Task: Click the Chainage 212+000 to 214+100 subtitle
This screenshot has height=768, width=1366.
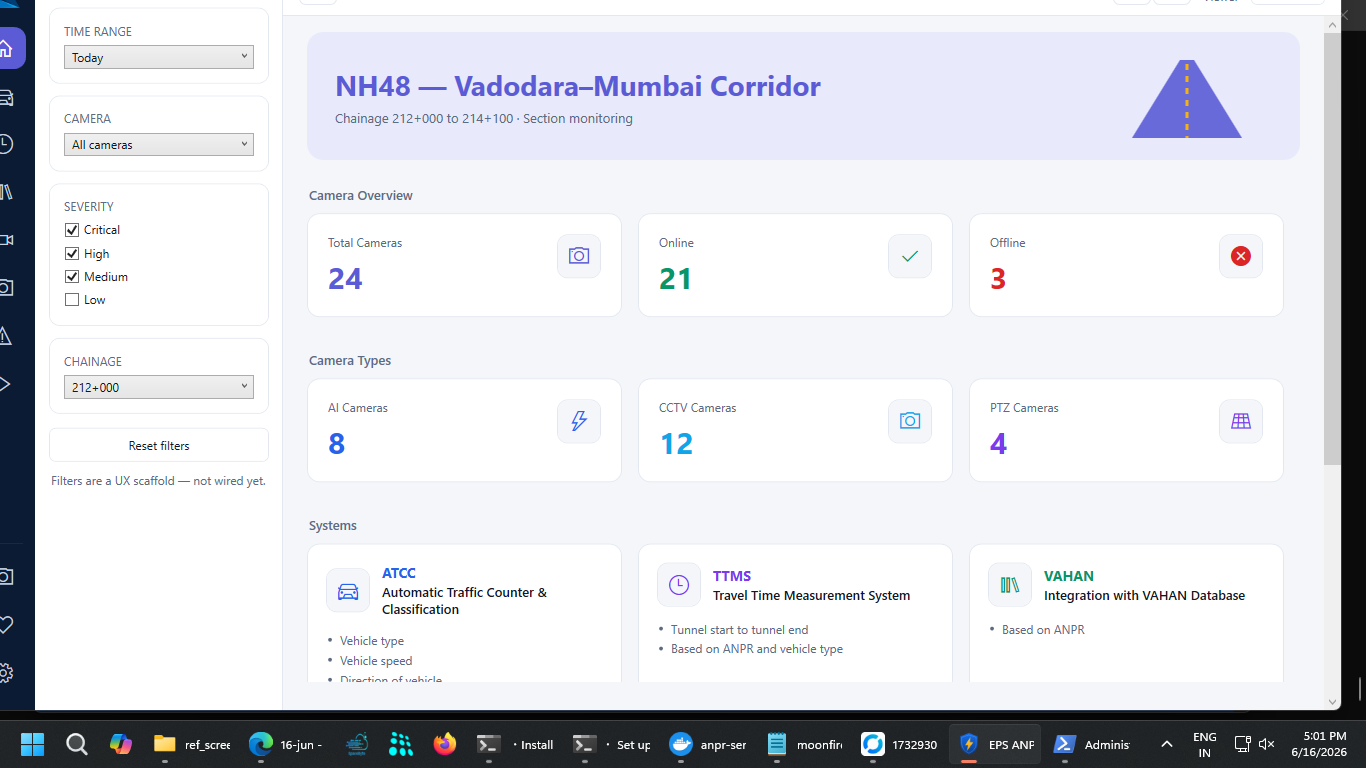Action: (484, 118)
